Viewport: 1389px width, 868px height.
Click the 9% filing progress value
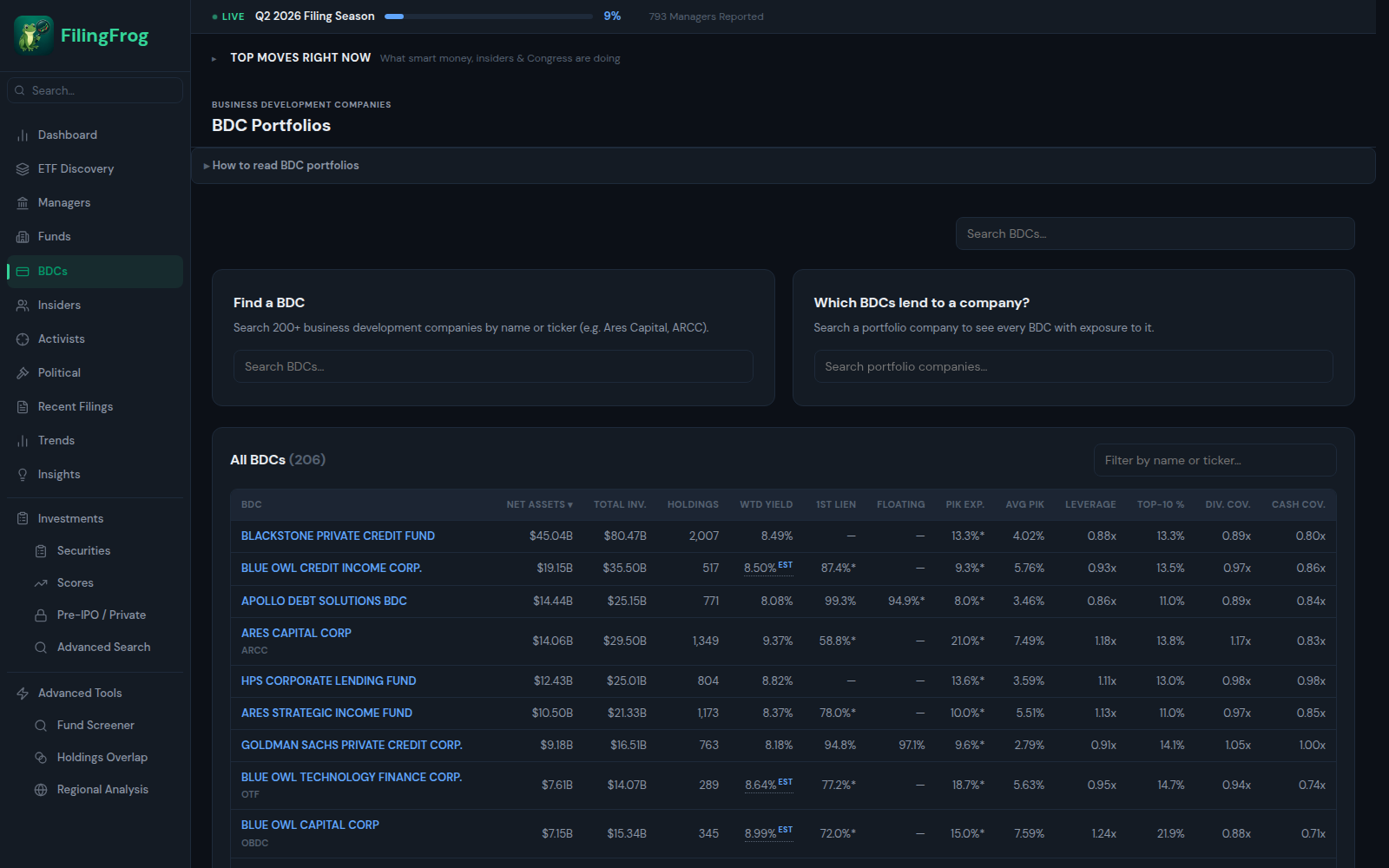pos(612,16)
